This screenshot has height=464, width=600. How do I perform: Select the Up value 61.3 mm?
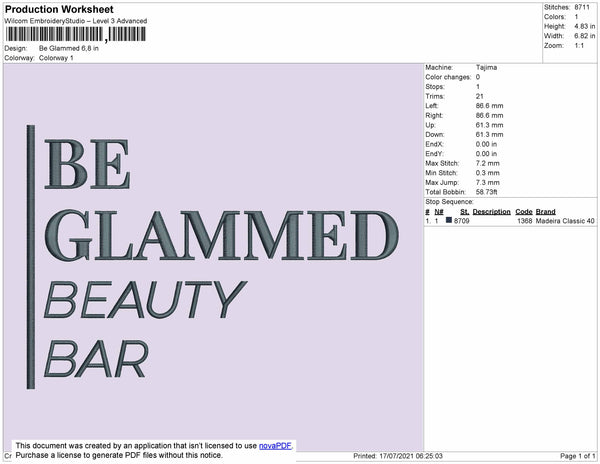489,125
